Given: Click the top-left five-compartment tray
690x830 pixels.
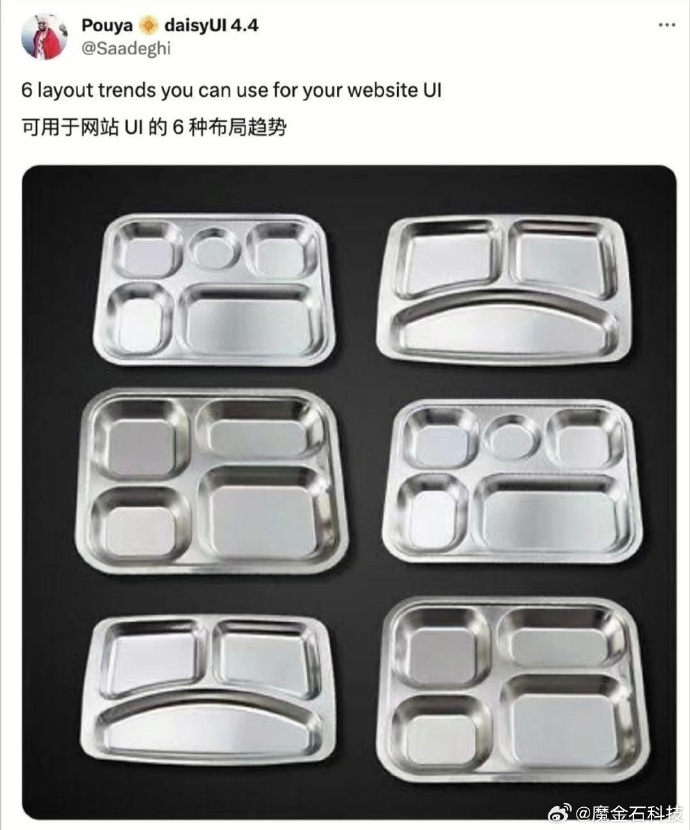Looking at the screenshot, I should click(x=214, y=289).
